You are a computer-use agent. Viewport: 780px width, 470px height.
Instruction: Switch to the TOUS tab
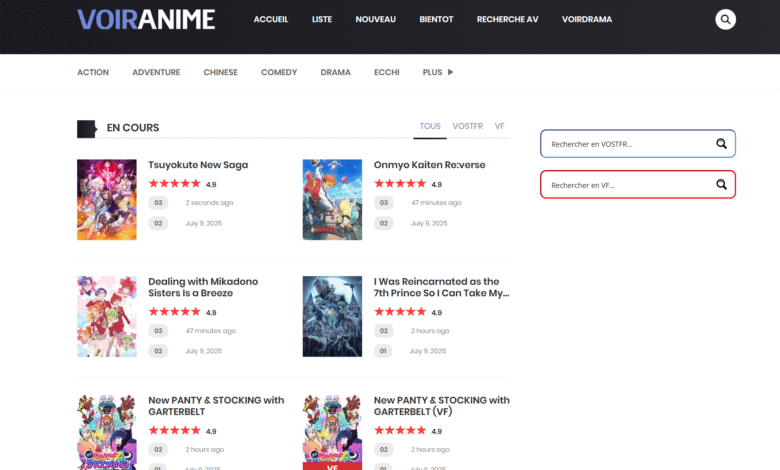(430, 126)
